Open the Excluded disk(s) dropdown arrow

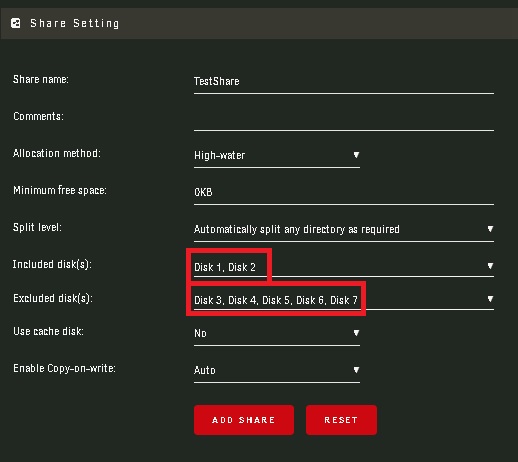(x=490, y=299)
